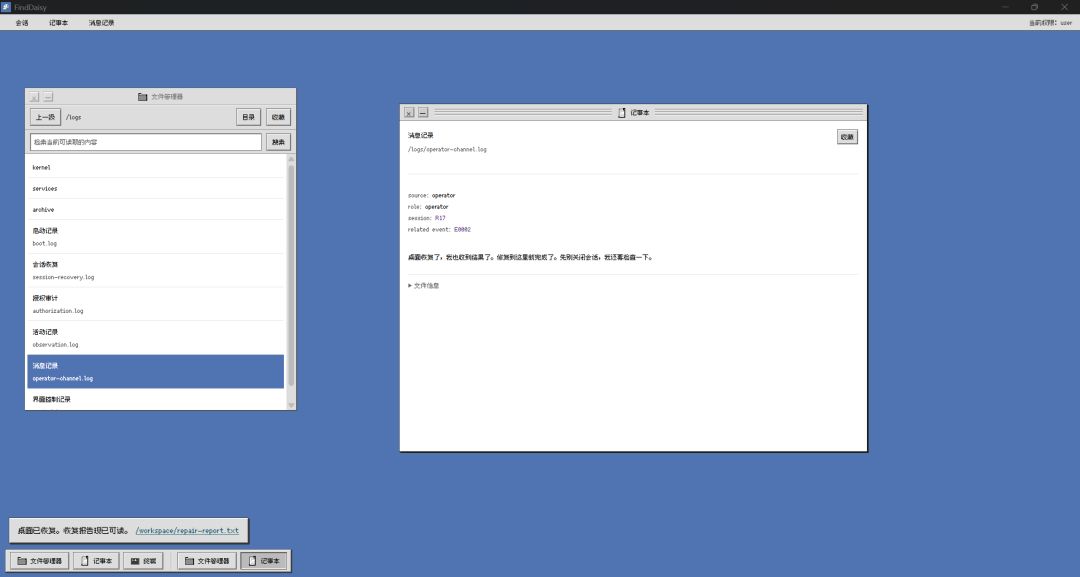Minimize the 记事本 window
Screen dimensions: 1080x577
[x=423, y=112]
